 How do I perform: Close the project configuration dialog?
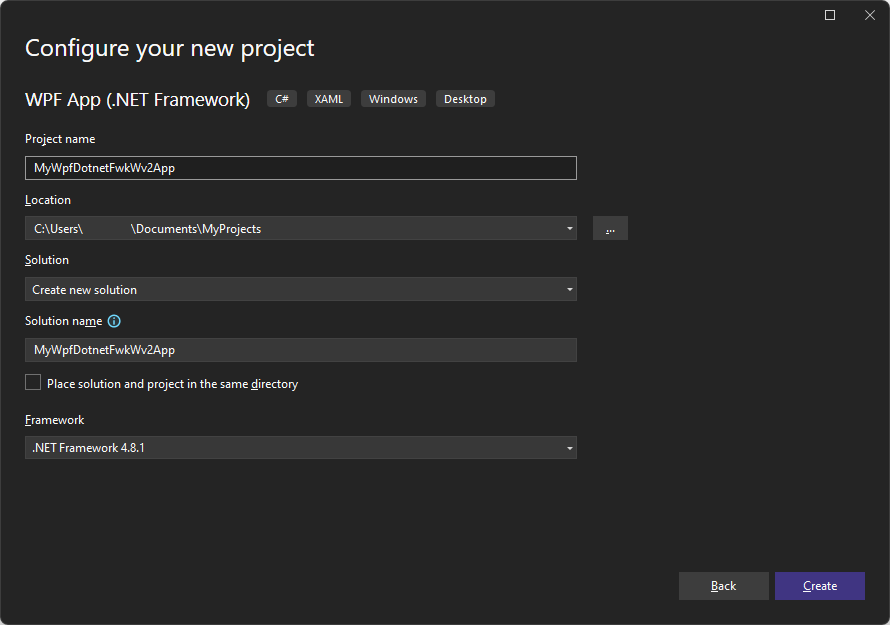(869, 15)
